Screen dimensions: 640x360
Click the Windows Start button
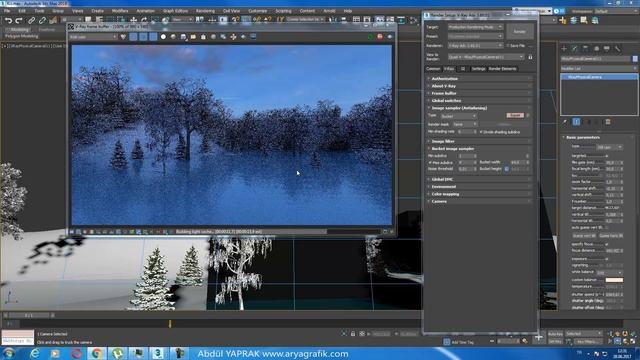click(9, 353)
